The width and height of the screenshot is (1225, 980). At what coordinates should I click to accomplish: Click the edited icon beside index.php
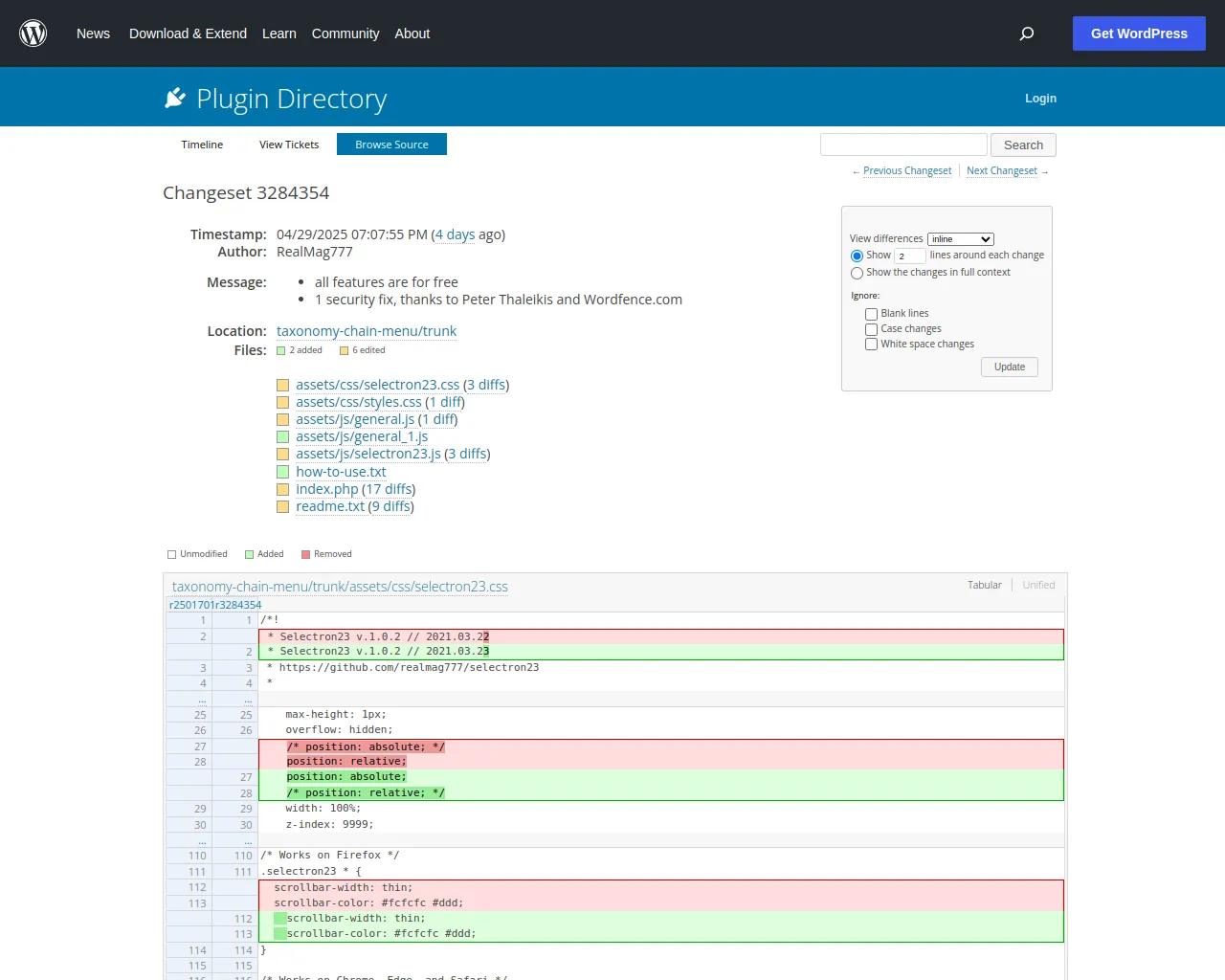pos(282,490)
